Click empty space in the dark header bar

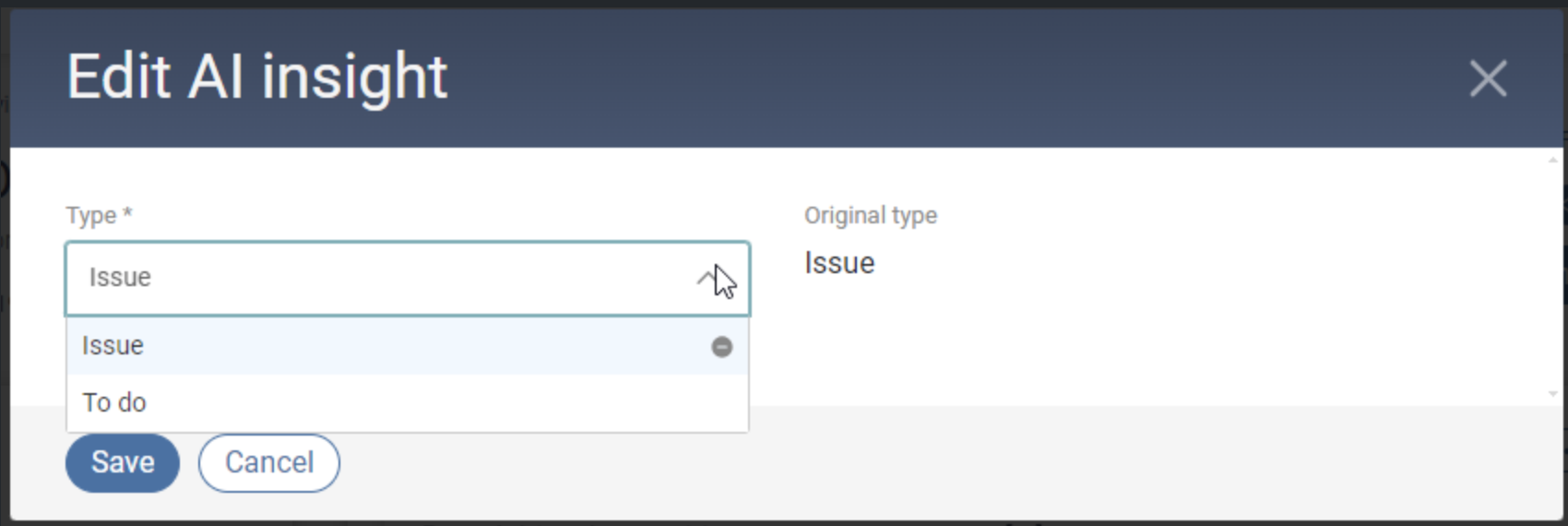point(922,78)
